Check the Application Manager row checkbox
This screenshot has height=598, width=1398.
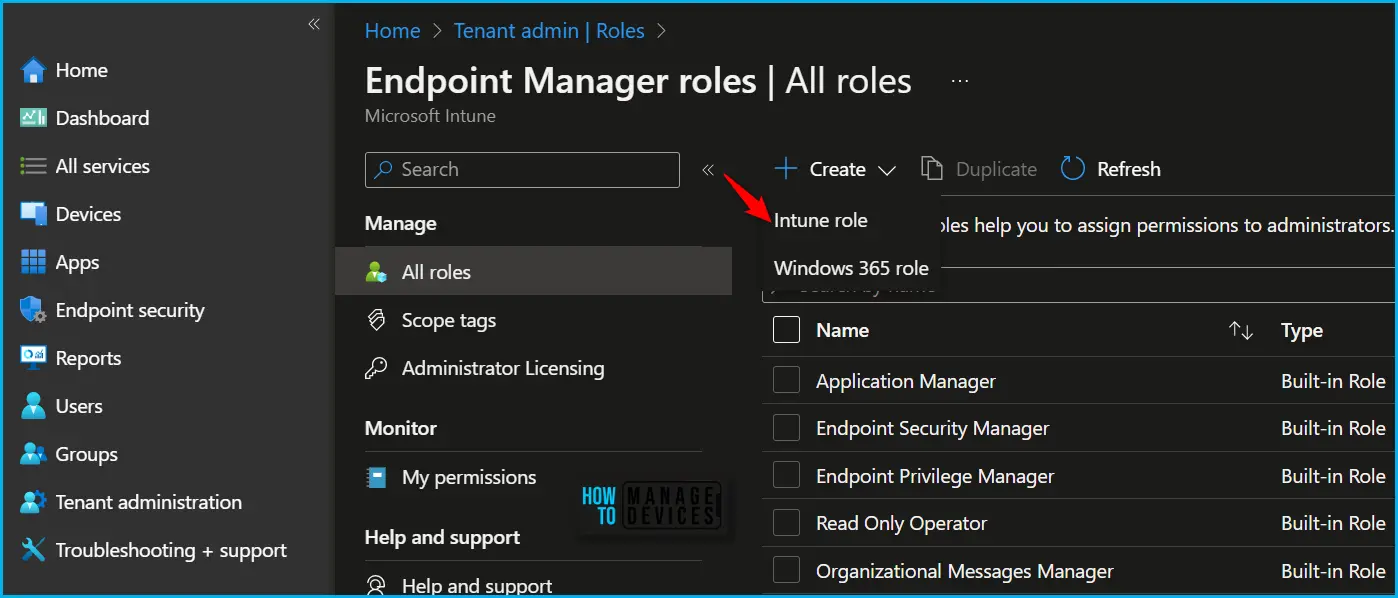coord(787,380)
